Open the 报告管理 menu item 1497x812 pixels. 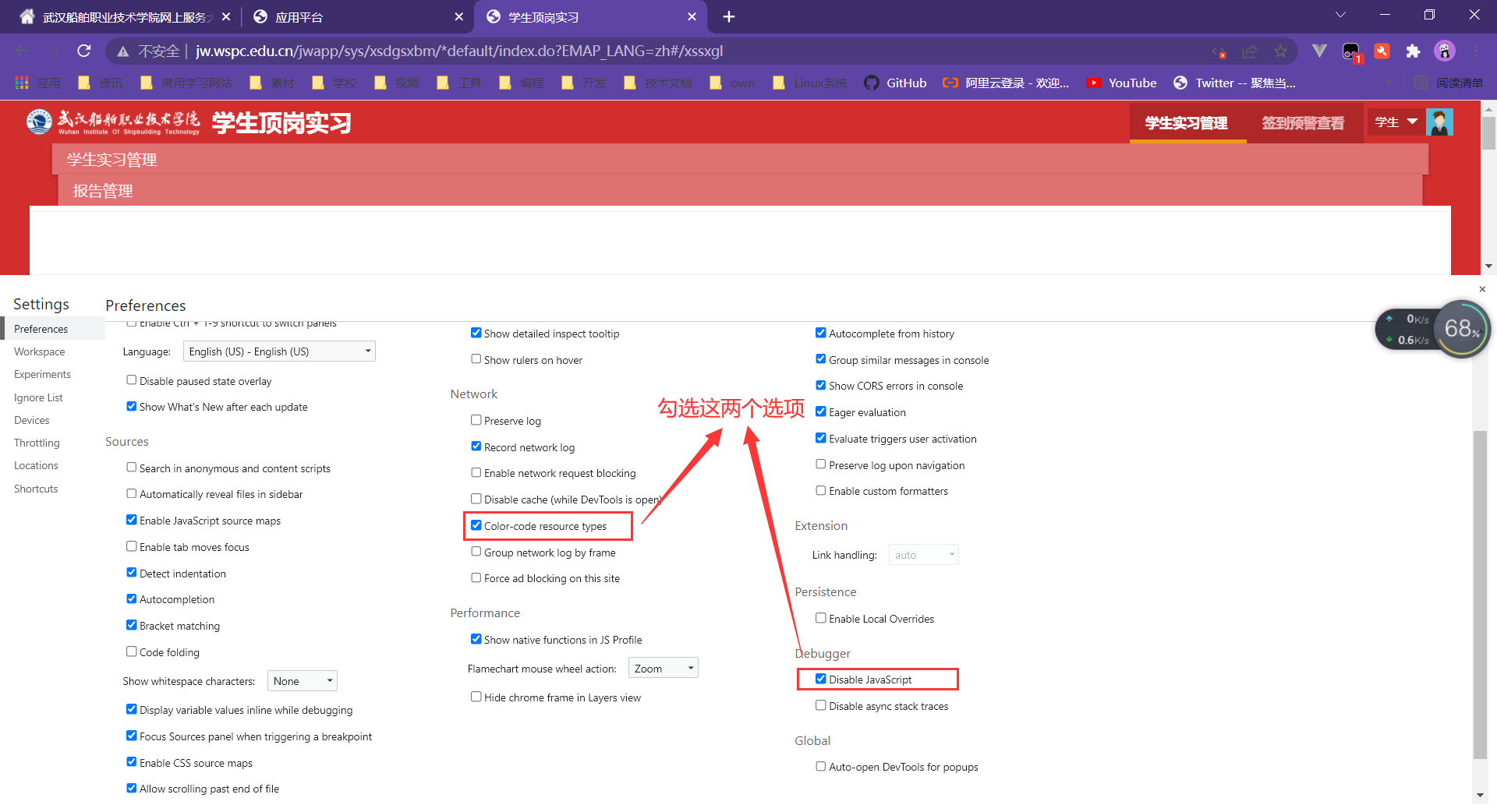(x=103, y=191)
